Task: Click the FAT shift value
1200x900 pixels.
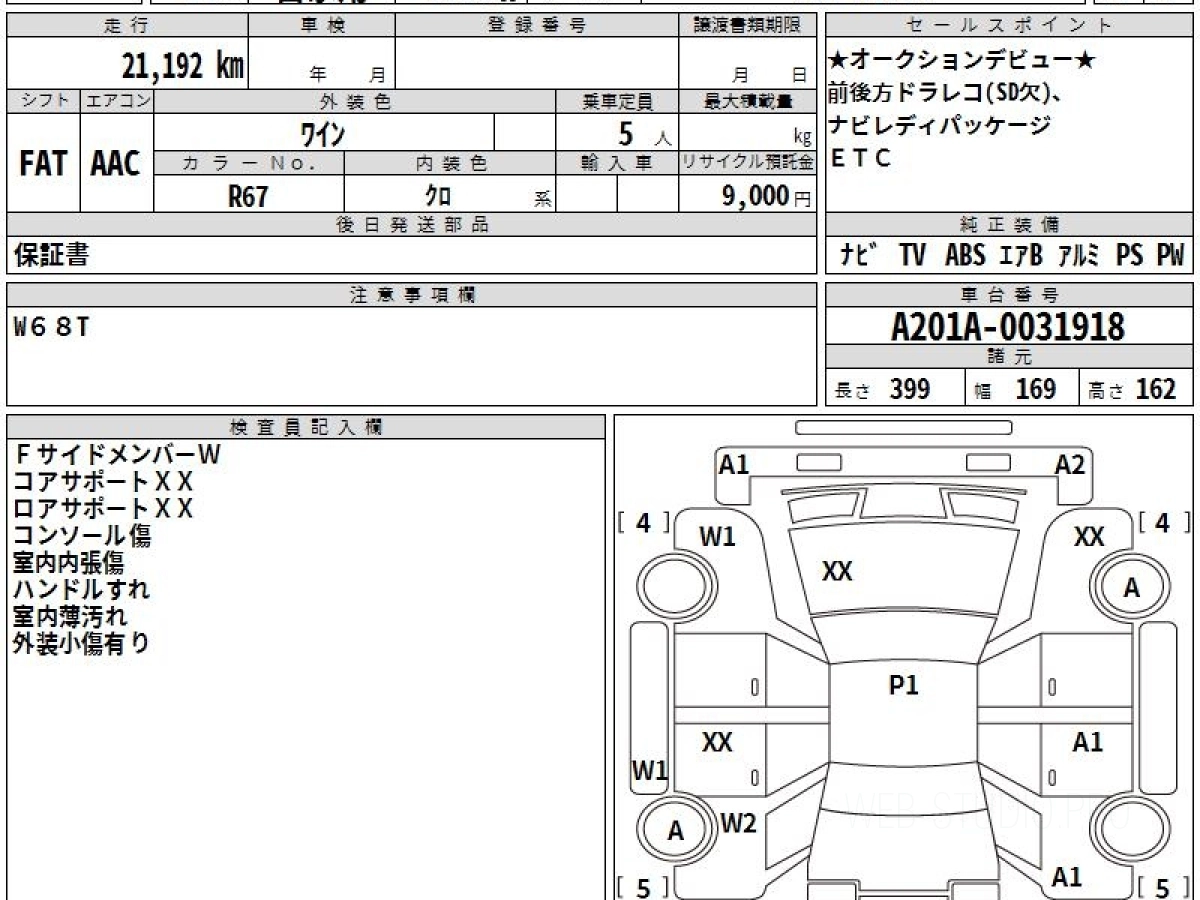Action: pos(43,164)
